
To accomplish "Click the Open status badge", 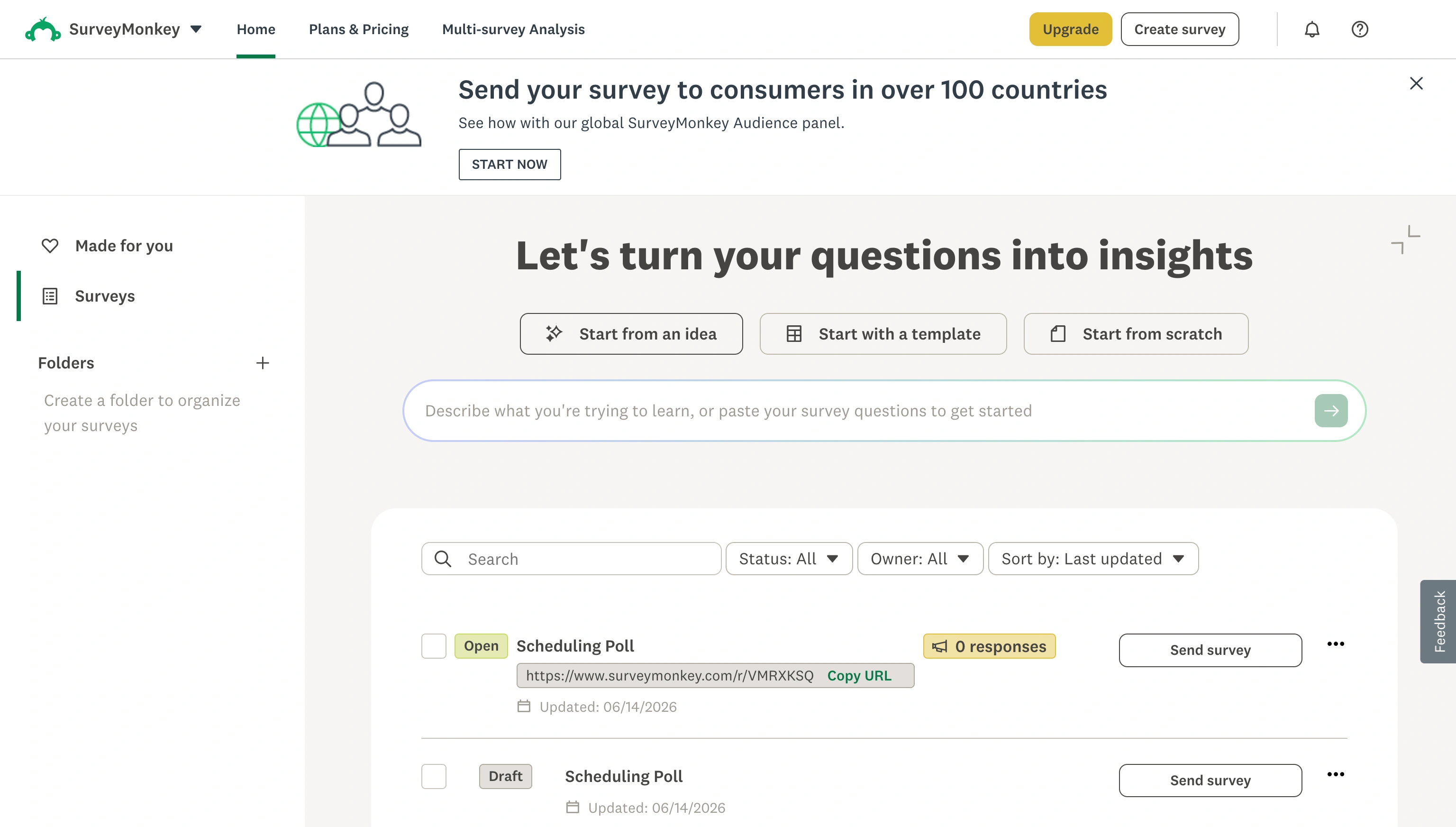I will [x=481, y=646].
